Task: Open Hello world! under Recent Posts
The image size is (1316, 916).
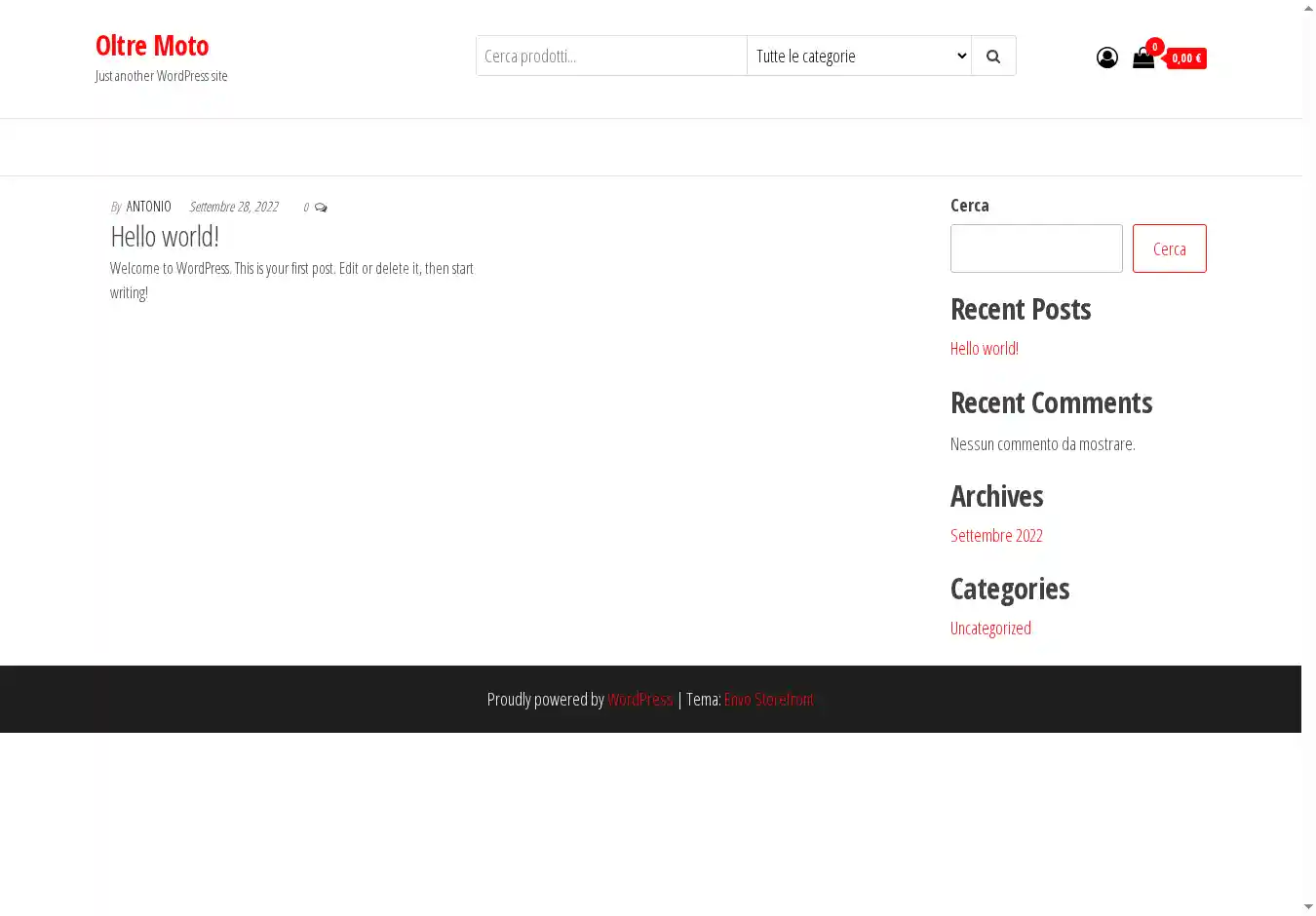Action: click(984, 349)
